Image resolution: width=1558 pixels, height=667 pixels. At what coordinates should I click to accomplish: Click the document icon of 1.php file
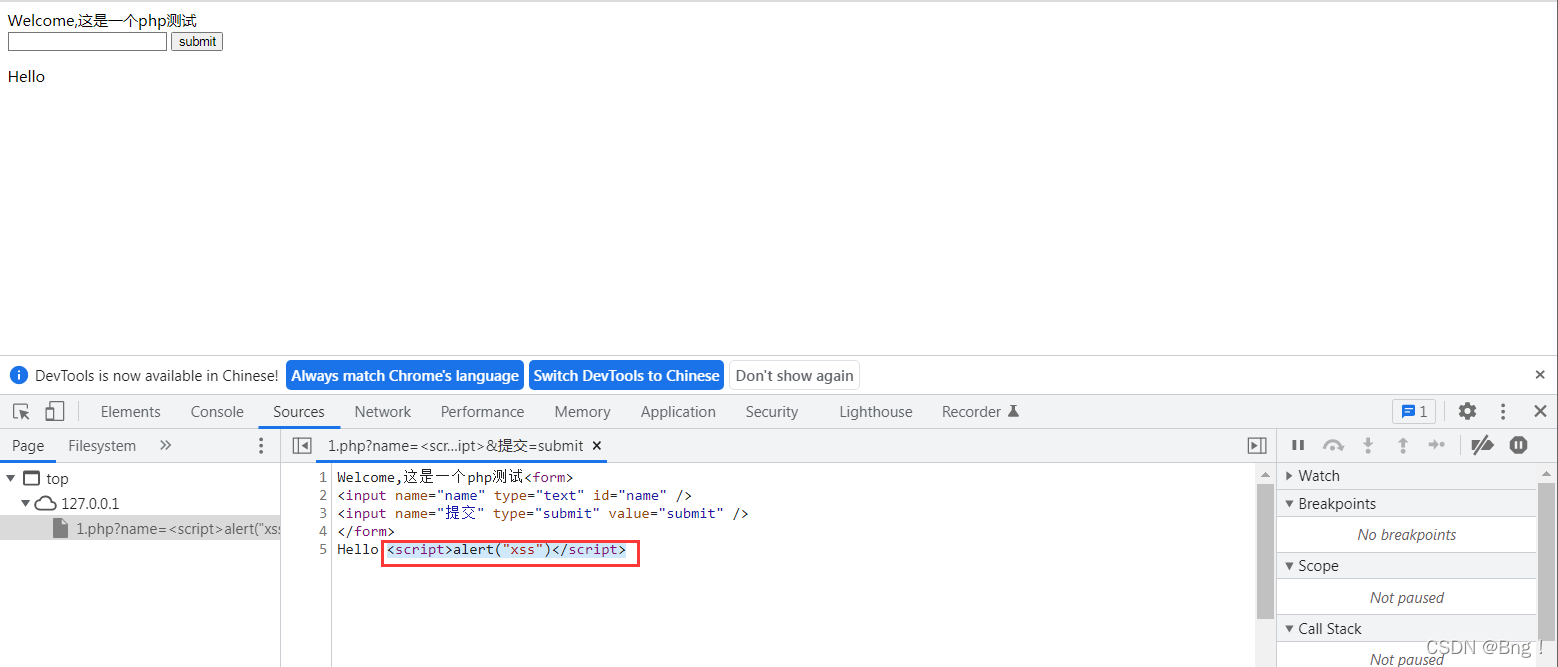click(x=61, y=528)
